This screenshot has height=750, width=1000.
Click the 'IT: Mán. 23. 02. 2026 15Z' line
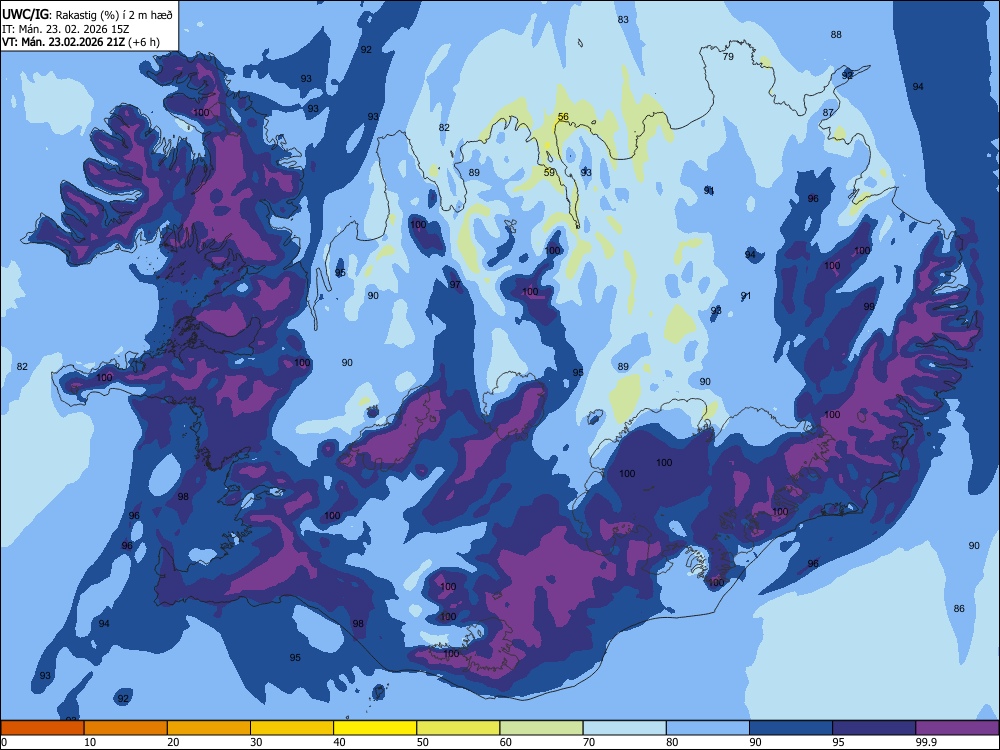66,29
